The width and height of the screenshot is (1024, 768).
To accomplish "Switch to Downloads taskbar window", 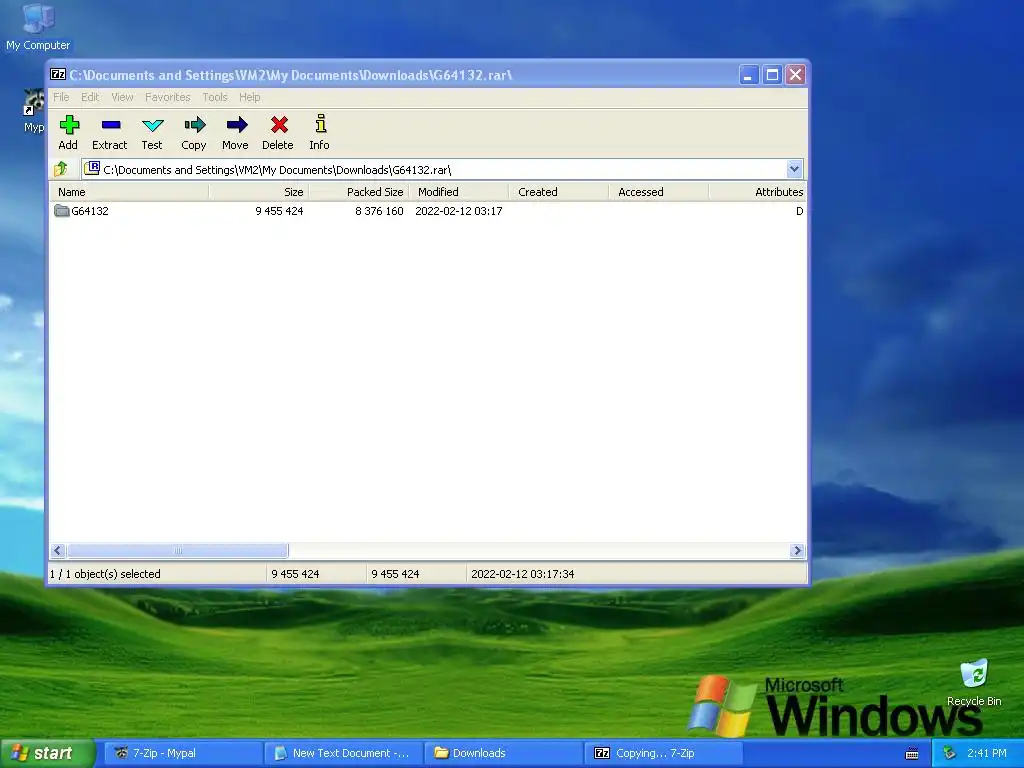I will 504,753.
